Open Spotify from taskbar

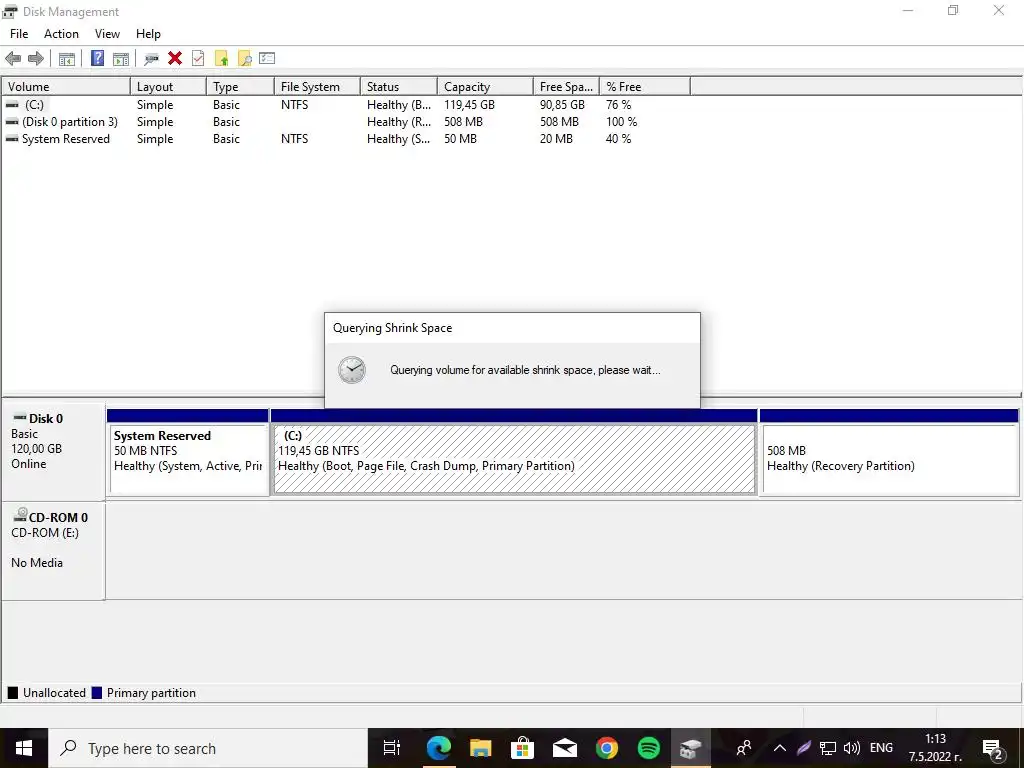click(648, 748)
